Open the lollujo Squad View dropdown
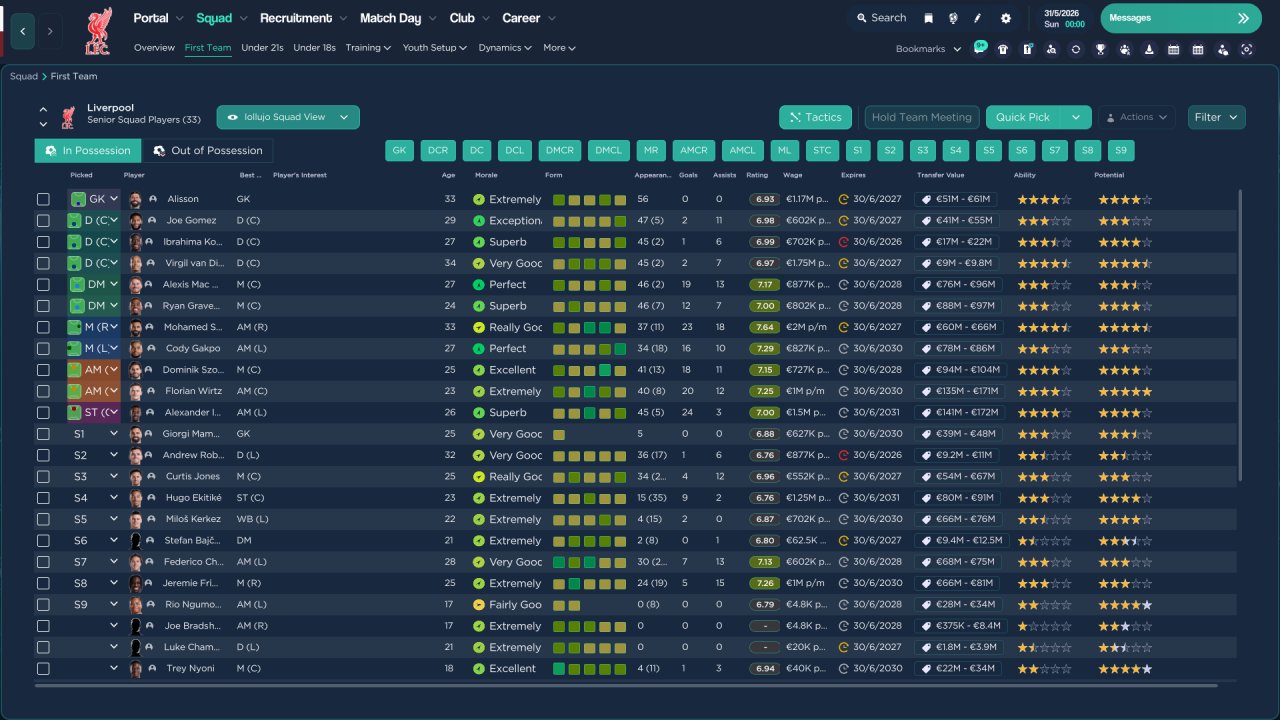 click(x=288, y=117)
